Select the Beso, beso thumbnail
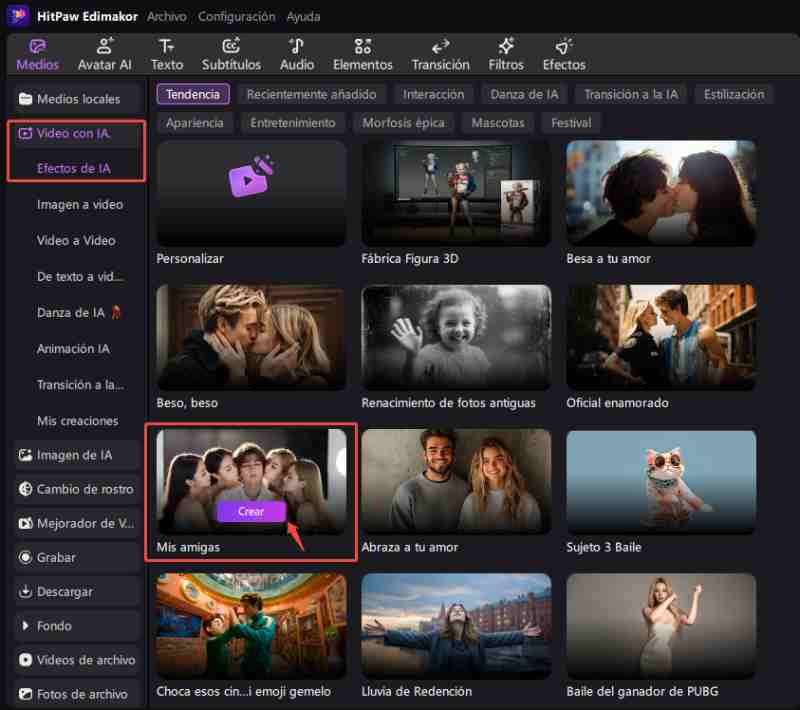 [251, 338]
